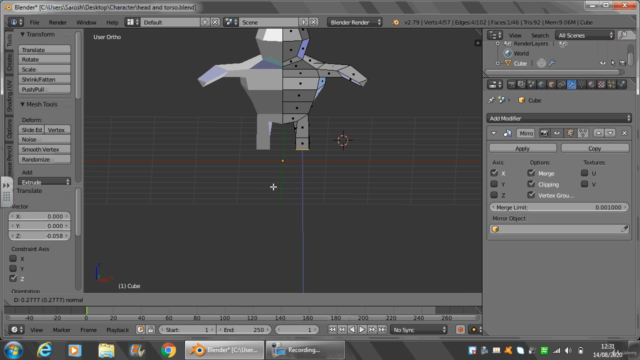Screen dimensions: 640x360
Task: Click the record auto-keyframe button
Action: click(460, 329)
